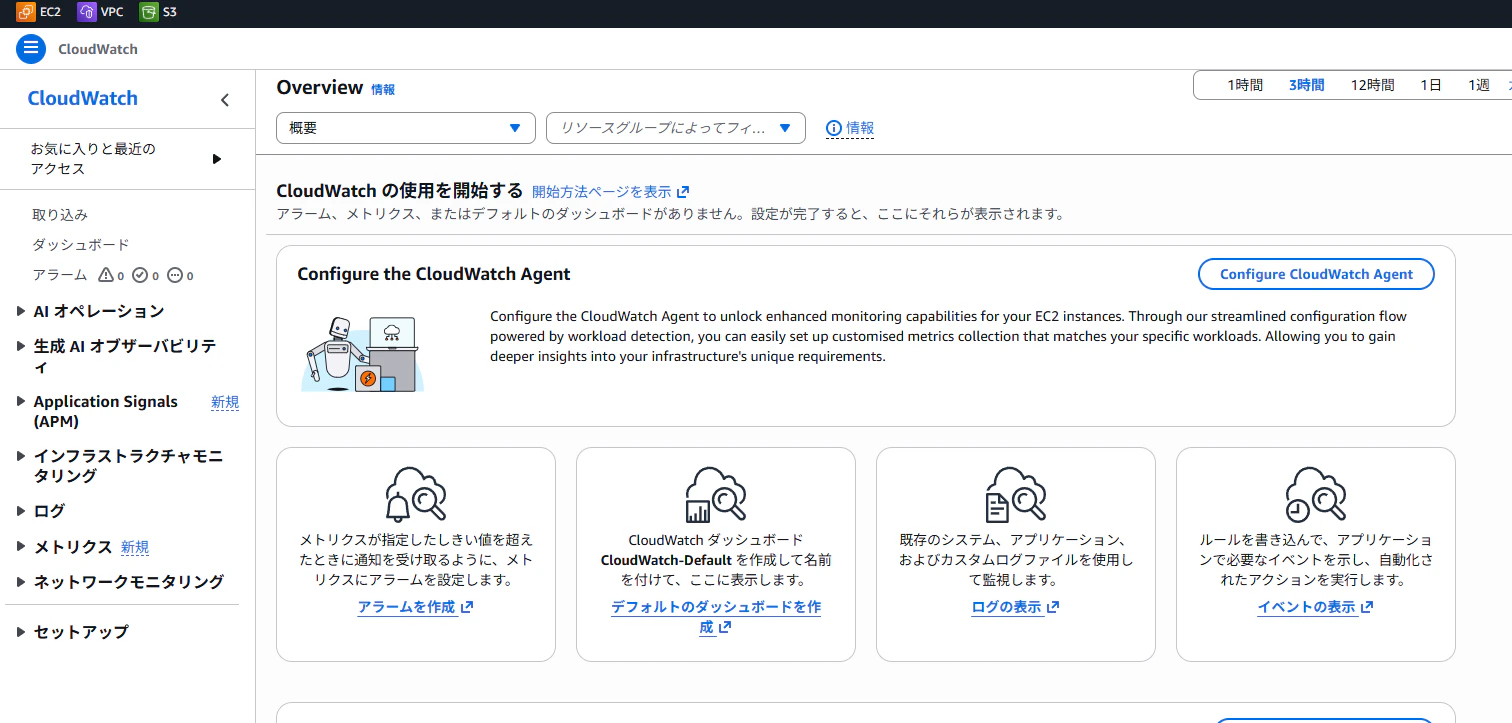Click the alarm bell cloud icon card image
1512x723 pixels.
coord(415,494)
